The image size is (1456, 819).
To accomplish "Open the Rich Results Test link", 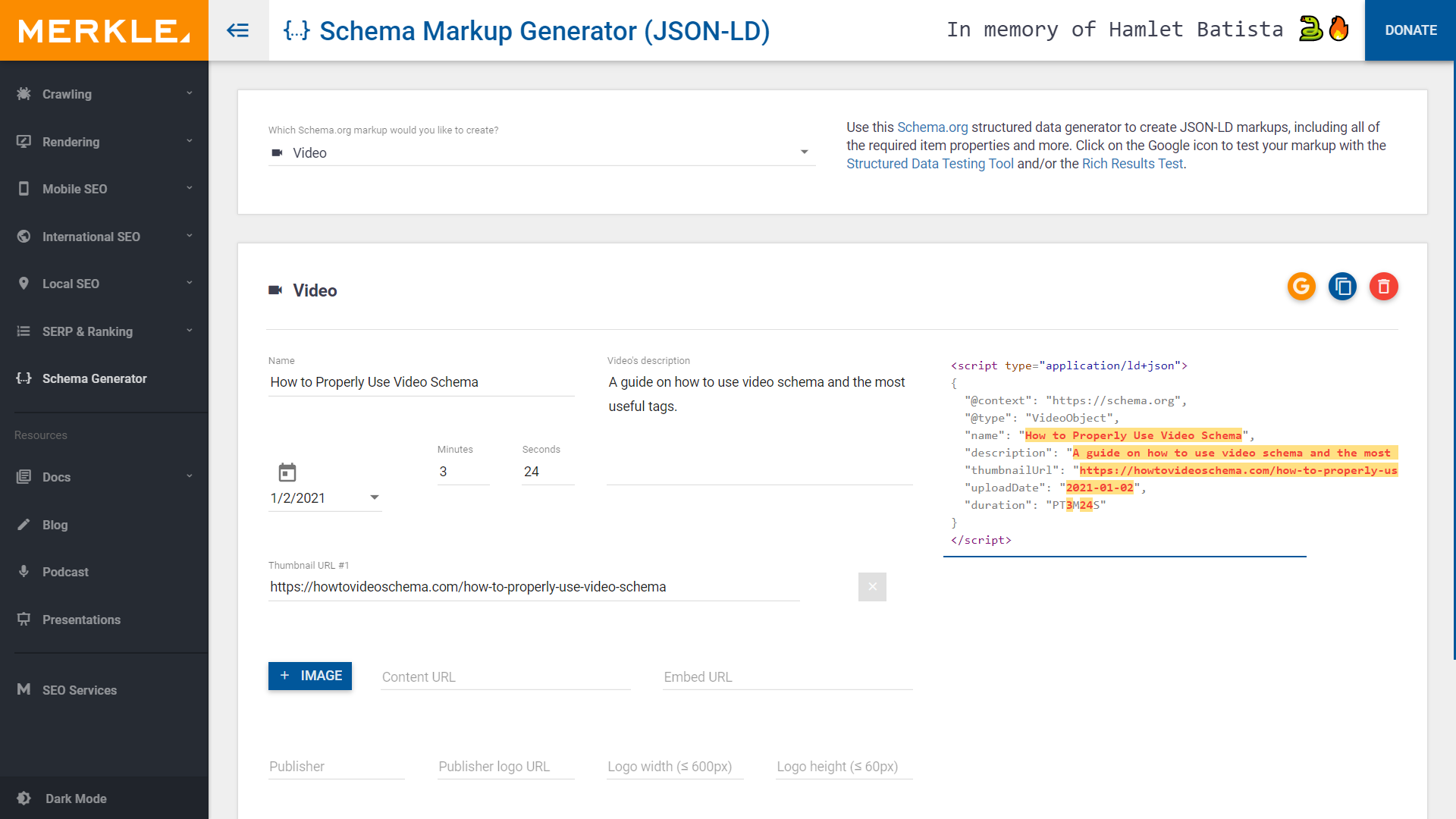I will coord(1132,164).
